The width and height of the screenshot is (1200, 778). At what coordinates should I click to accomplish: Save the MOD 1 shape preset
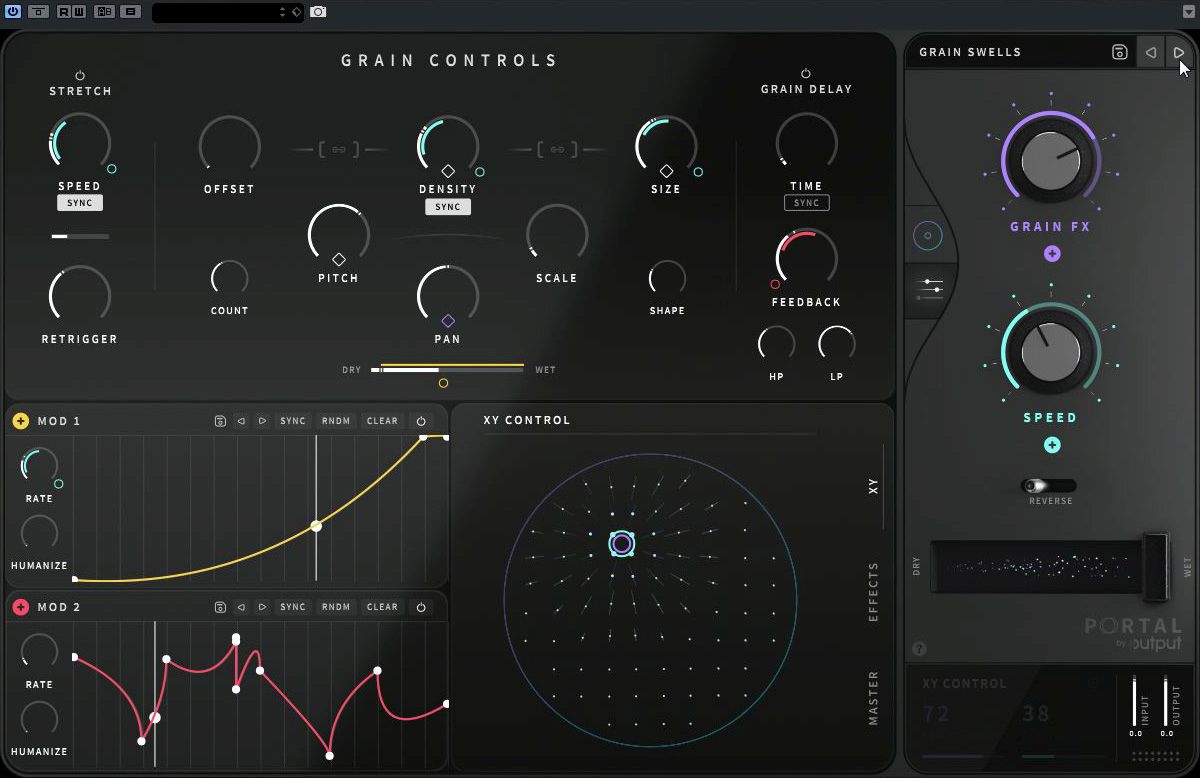[220, 421]
